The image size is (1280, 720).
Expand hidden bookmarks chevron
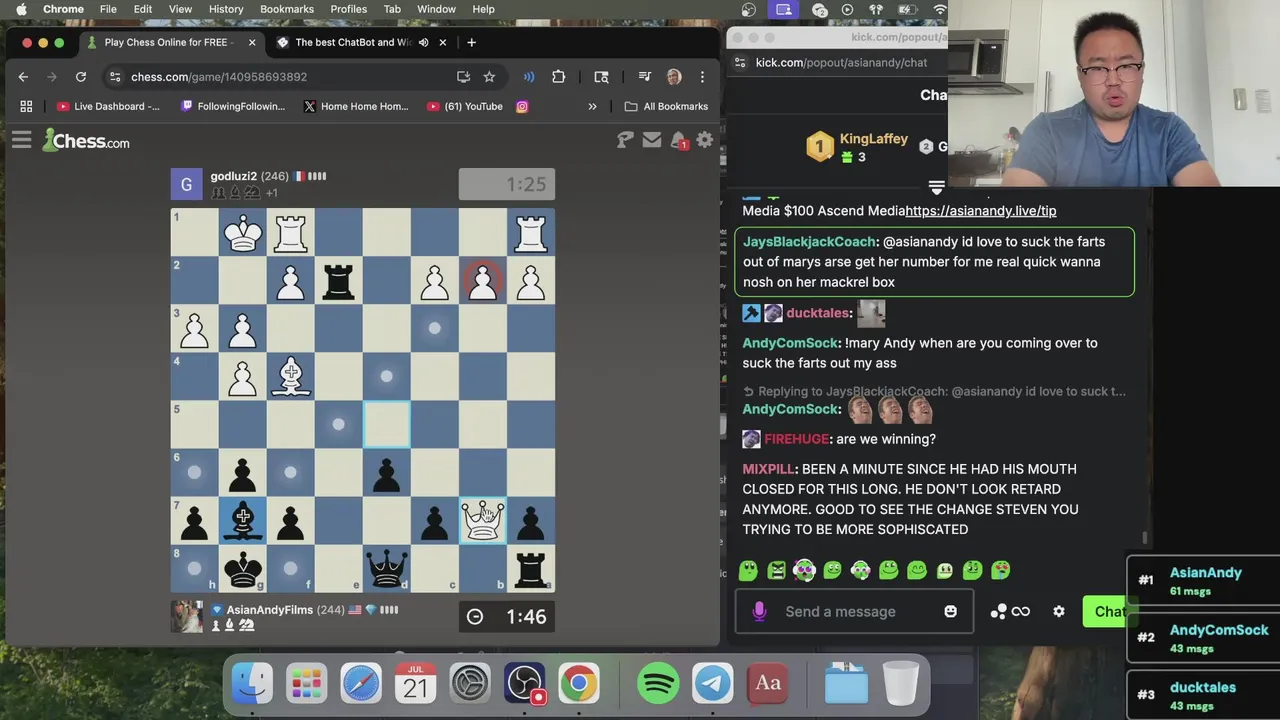592,106
